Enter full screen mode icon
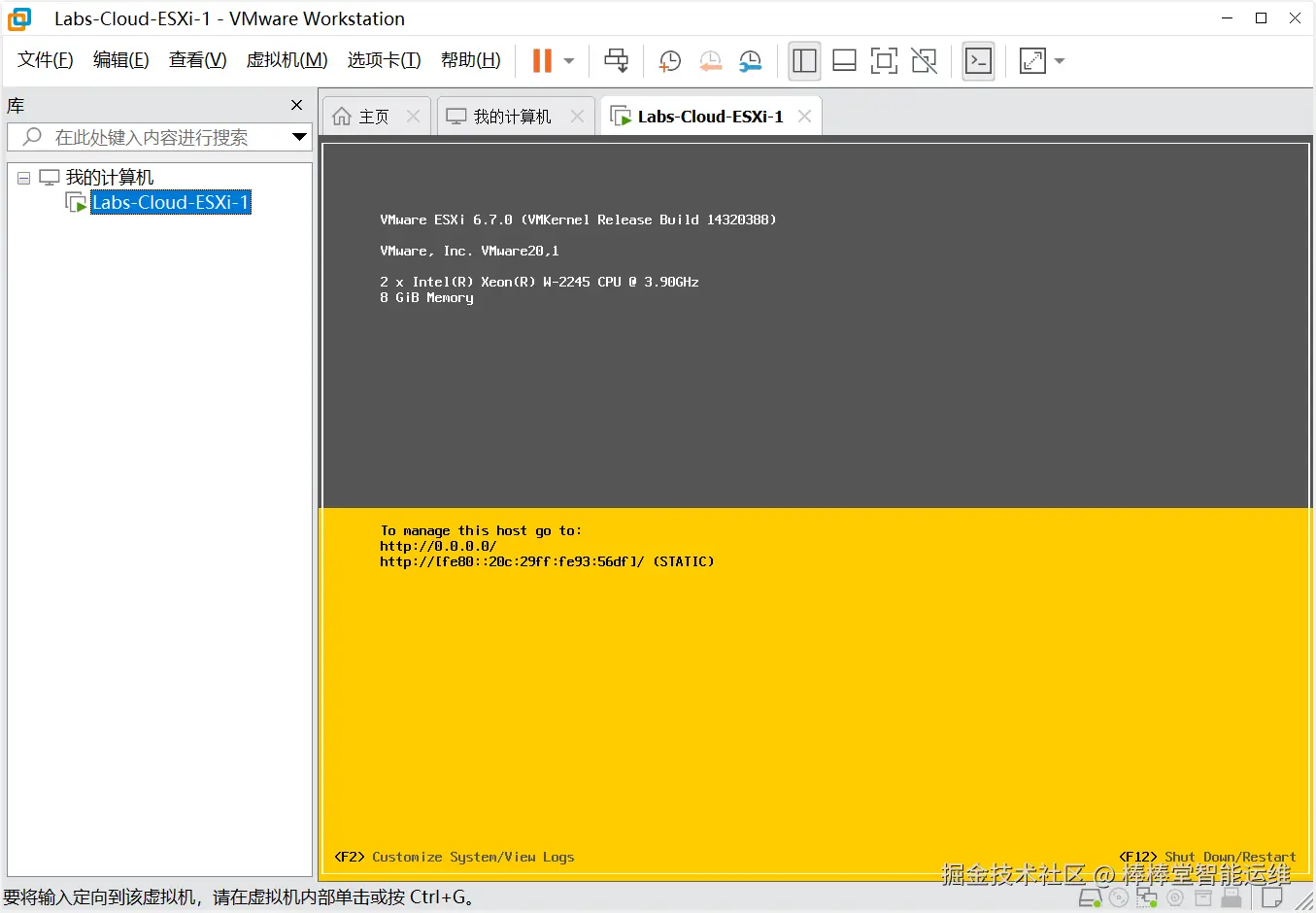This screenshot has height=913, width=1316. point(884,61)
